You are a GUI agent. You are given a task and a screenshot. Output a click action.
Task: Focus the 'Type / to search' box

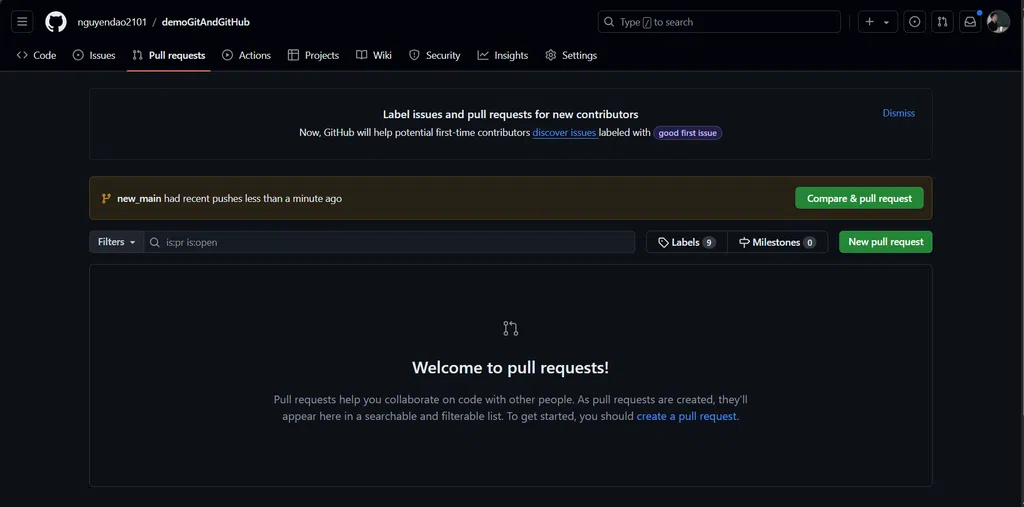point(719,22)
